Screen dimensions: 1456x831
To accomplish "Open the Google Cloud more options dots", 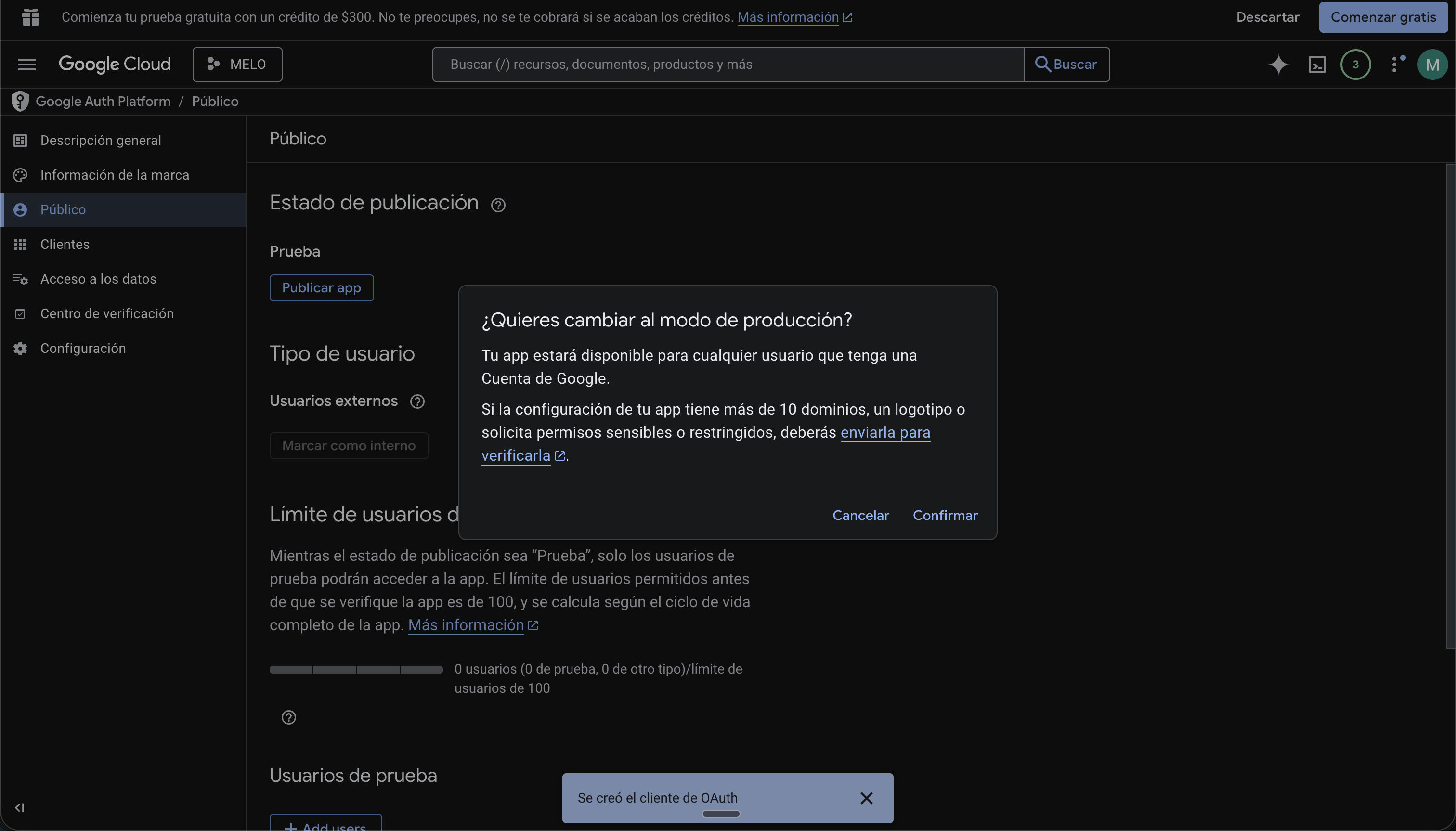I will click(1396, 64).
